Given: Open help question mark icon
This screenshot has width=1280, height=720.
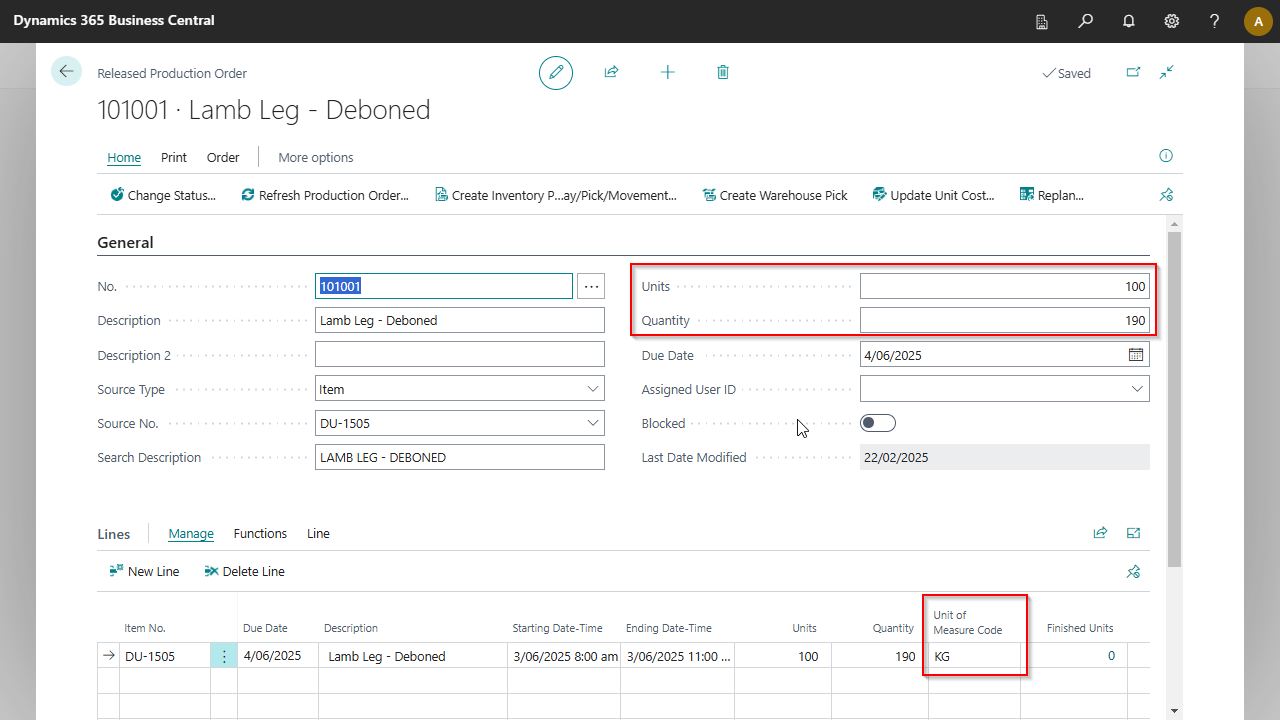Looking at the screenshot, I should point(1214,20).
